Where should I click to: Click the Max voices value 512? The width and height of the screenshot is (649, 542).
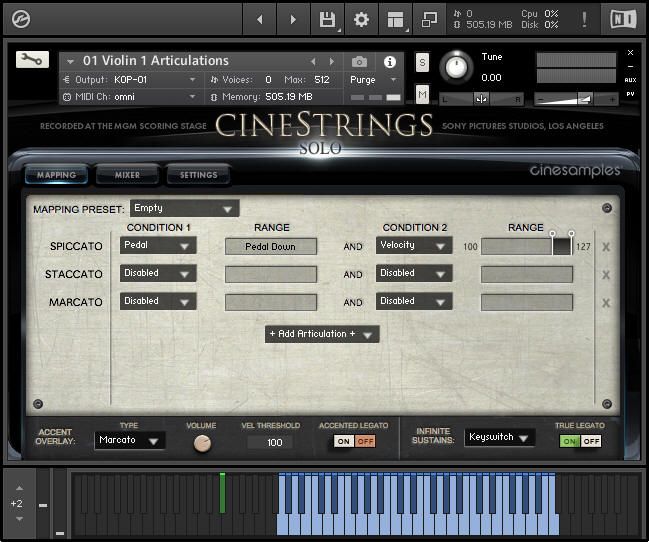(322, 79)
